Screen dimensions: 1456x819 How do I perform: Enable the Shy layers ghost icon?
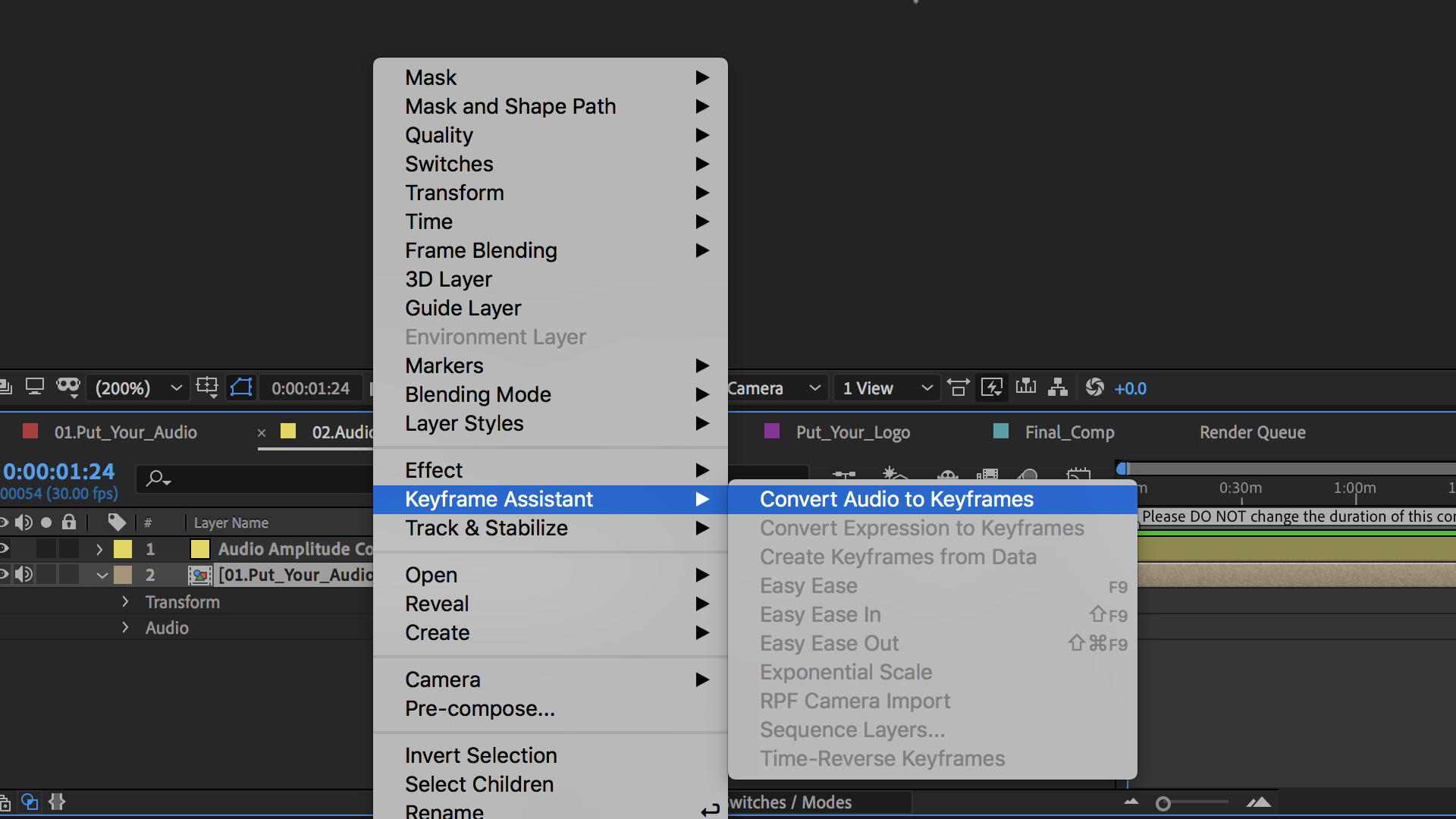click(948, 476)
